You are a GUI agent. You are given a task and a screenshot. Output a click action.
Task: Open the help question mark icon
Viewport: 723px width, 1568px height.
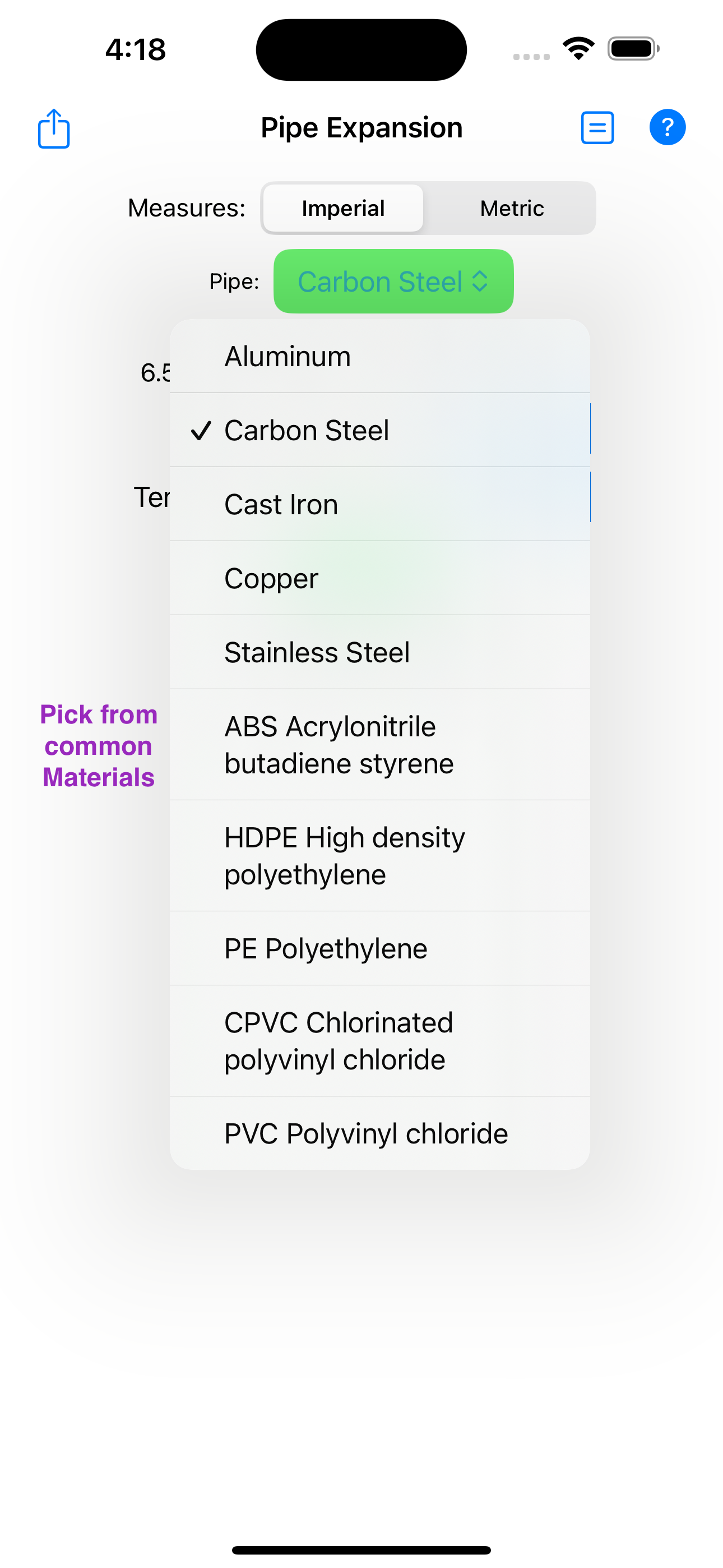(667, 127)
